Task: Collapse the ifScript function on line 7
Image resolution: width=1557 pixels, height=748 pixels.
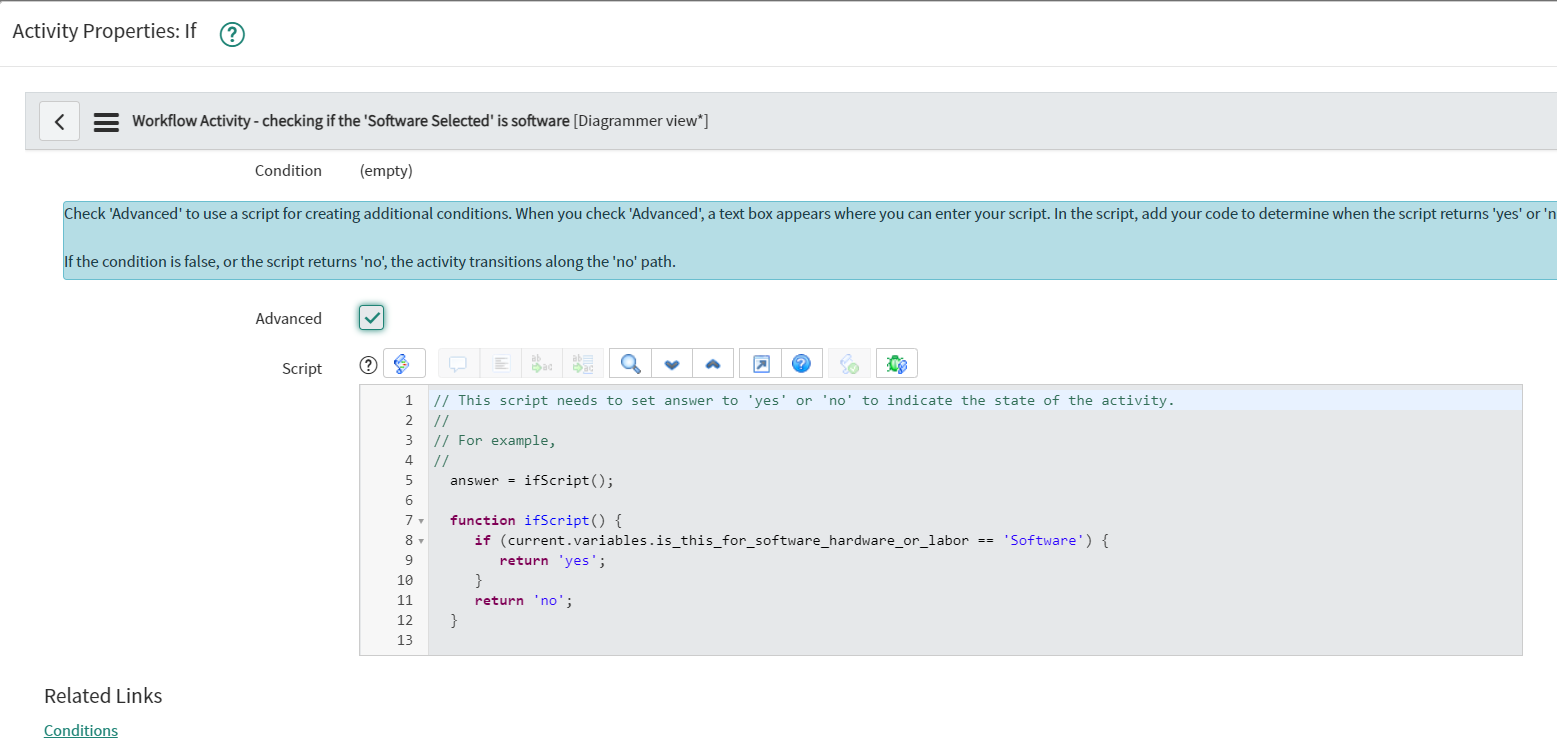Action: tap(419, 520)
